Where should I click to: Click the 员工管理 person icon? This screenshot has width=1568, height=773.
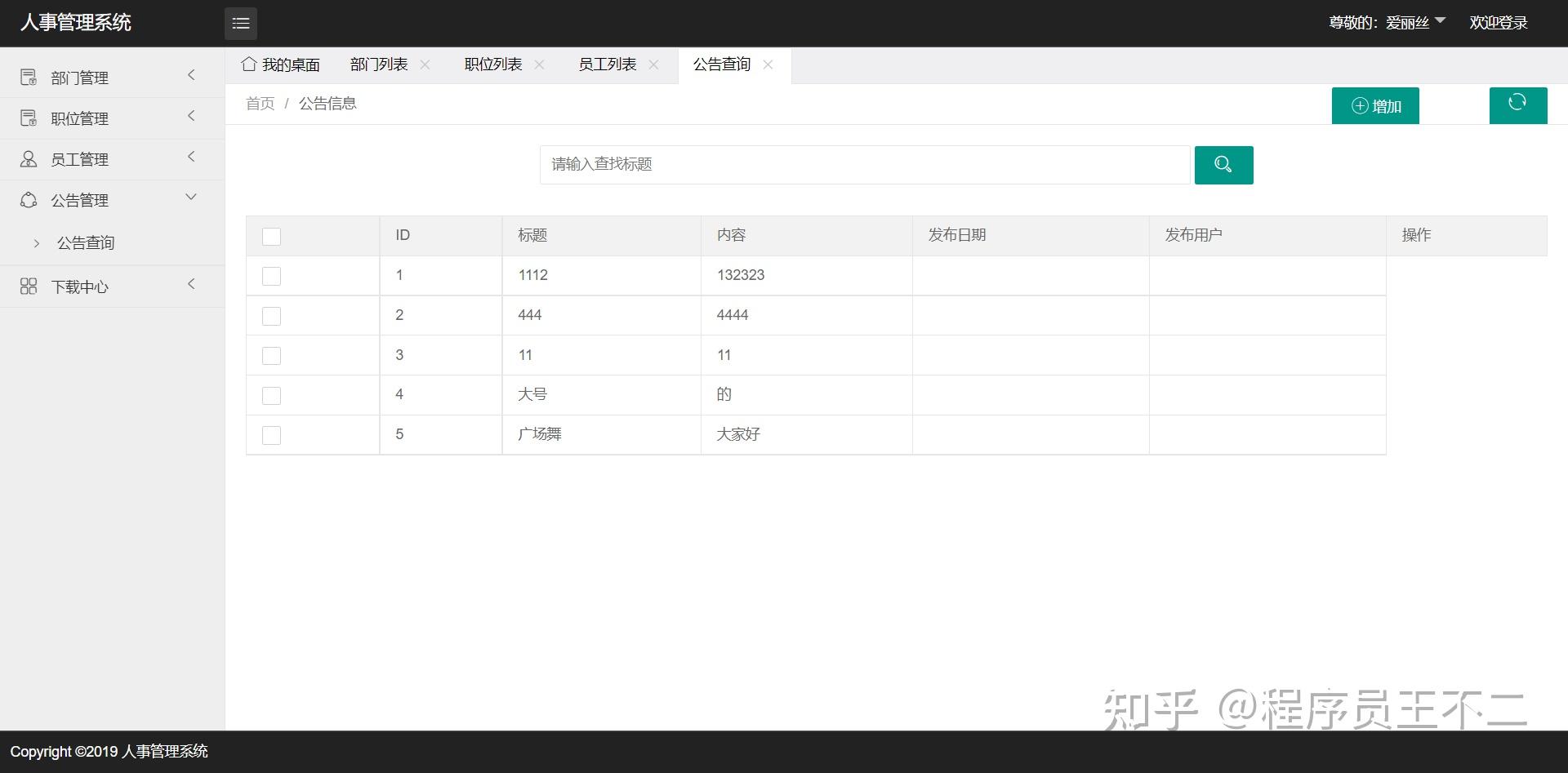pyautogui.click(x=29, y=159)
